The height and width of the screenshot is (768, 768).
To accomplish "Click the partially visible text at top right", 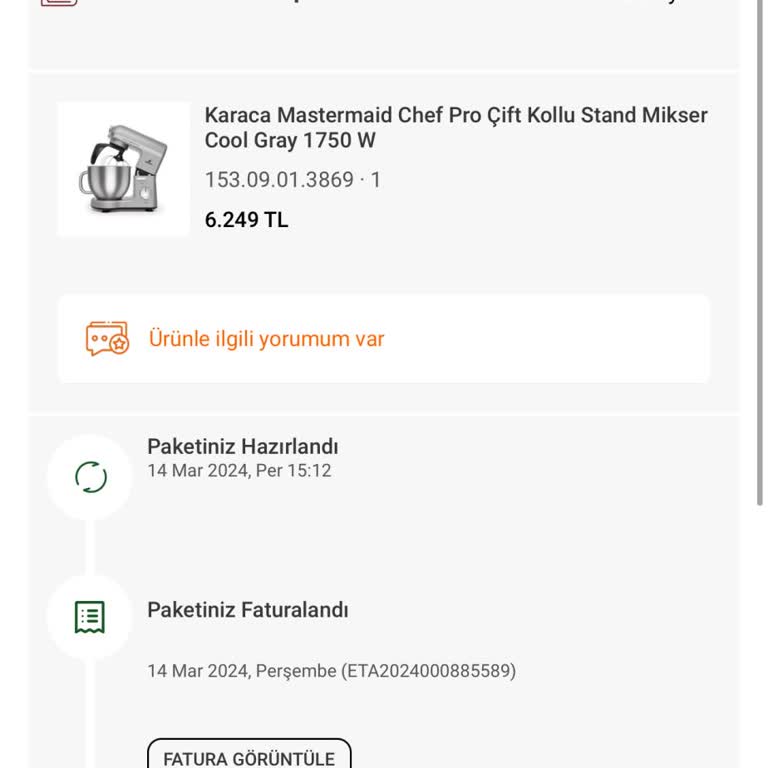I will 672,3.
